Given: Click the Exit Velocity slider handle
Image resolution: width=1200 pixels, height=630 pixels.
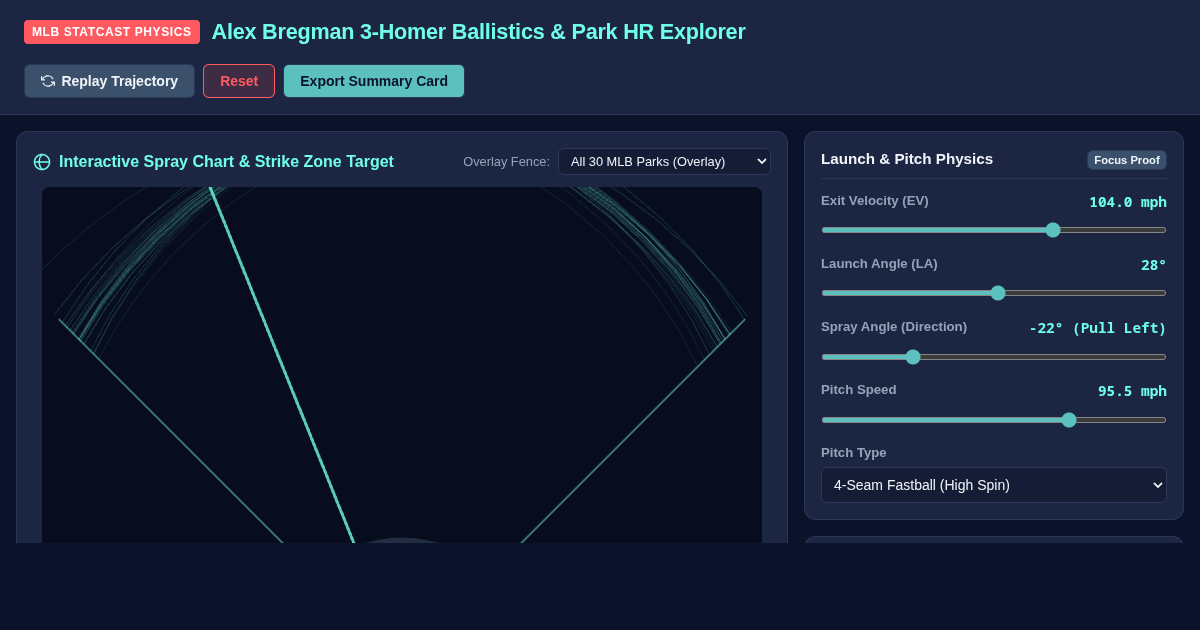Looking at the screenshot, I should click(x=1053, y=230).
